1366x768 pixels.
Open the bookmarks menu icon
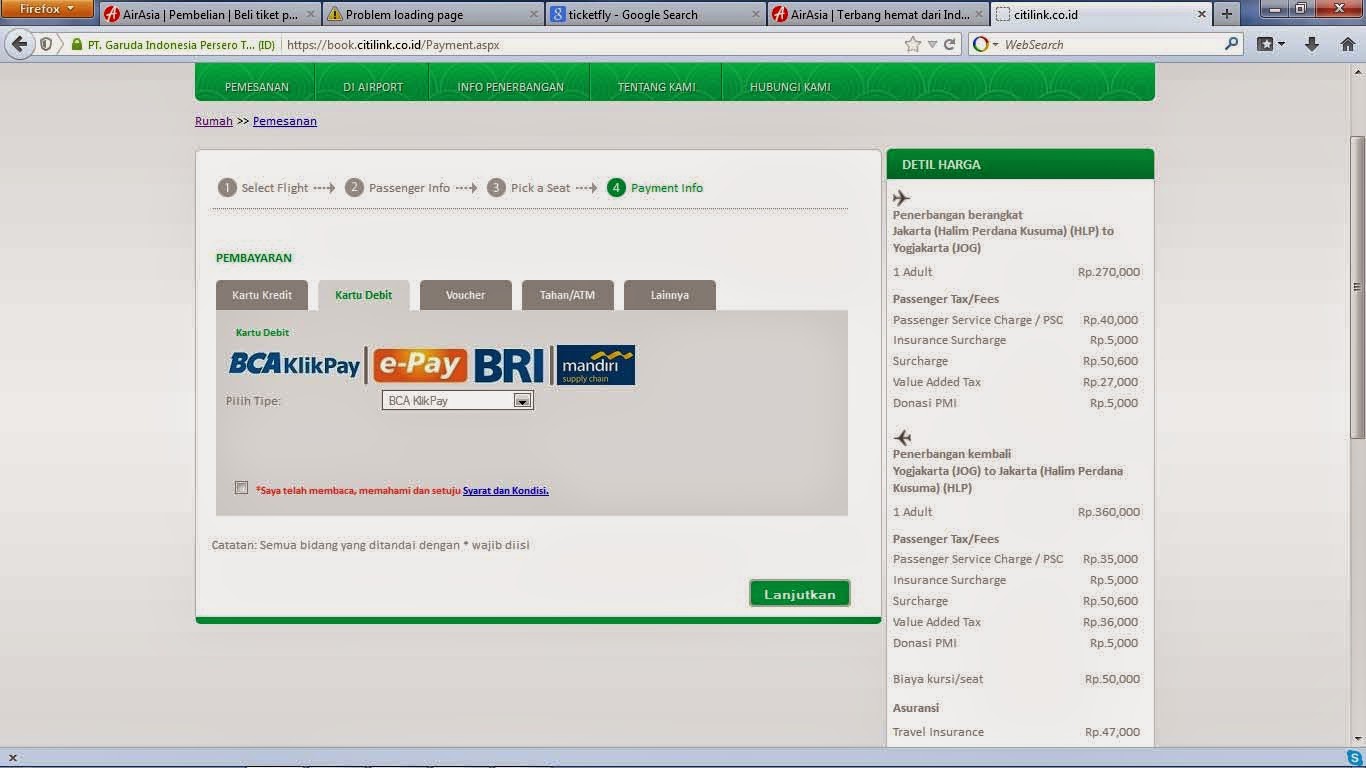[1271, 44]
